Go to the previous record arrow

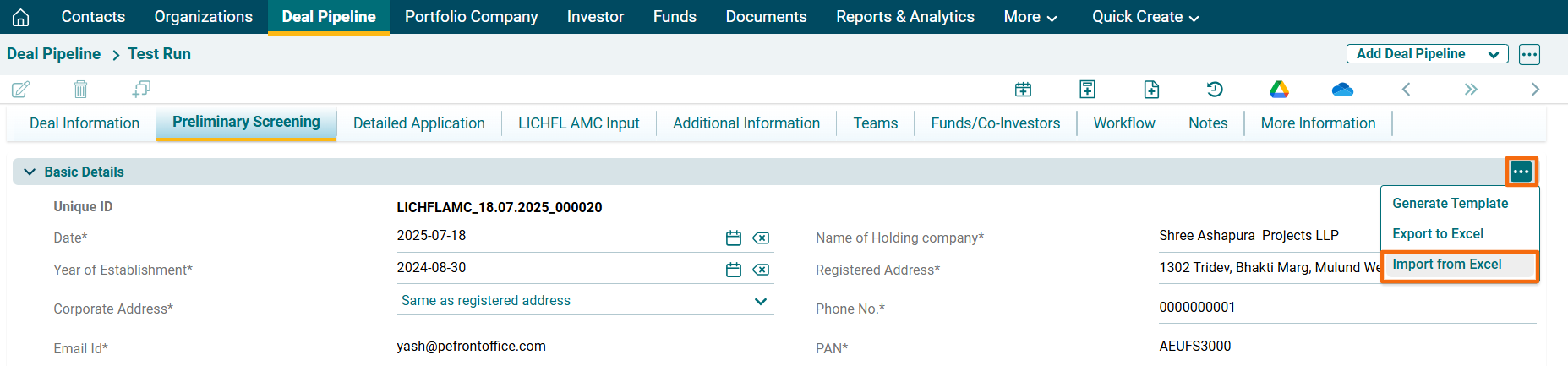point(1407,89)
